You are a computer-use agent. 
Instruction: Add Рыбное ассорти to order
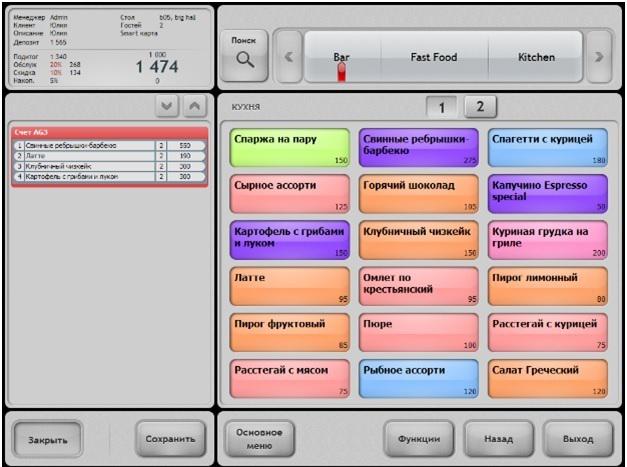tap(419, 378)
